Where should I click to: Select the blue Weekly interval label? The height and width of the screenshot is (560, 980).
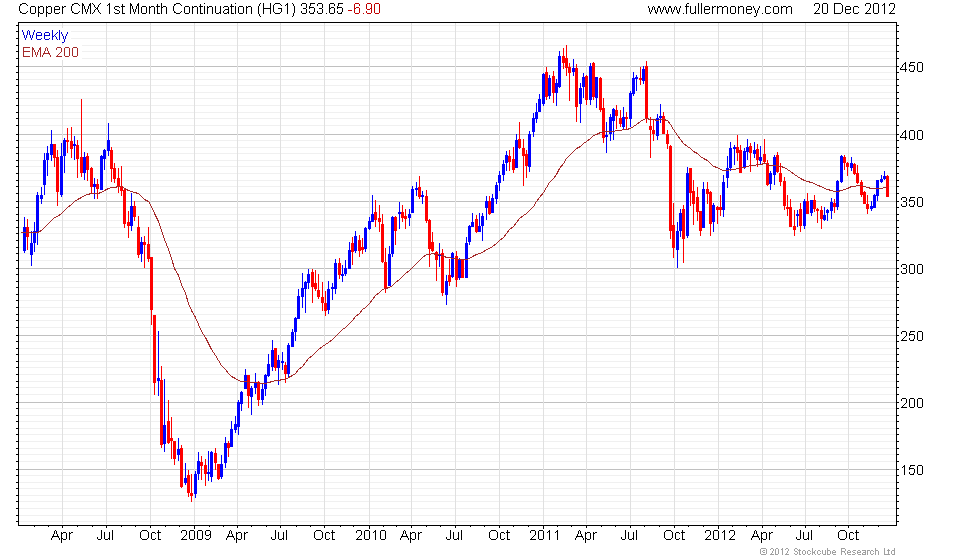45,36
